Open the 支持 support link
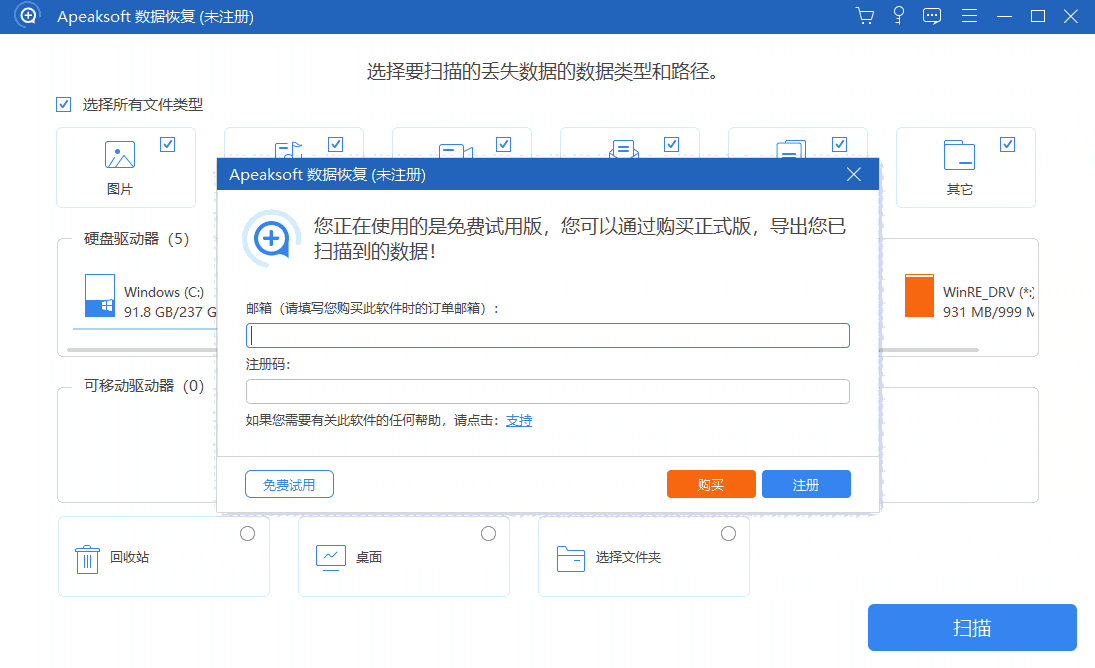 tap(519, 420)
